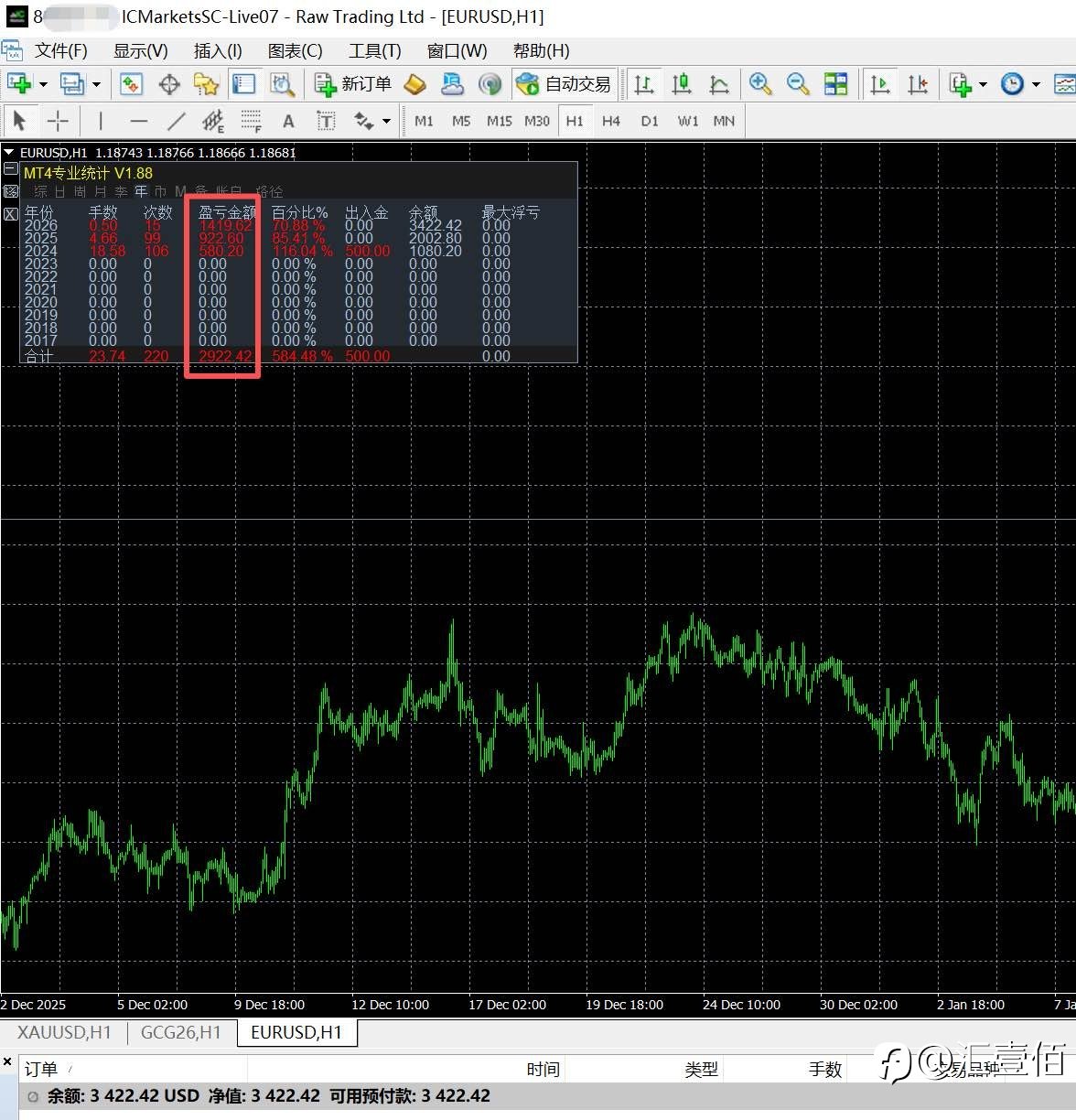Viewport: 1076px width, 1120px height.
Task: Select the 周 tab in statistics panel
Action: point(80,191)
